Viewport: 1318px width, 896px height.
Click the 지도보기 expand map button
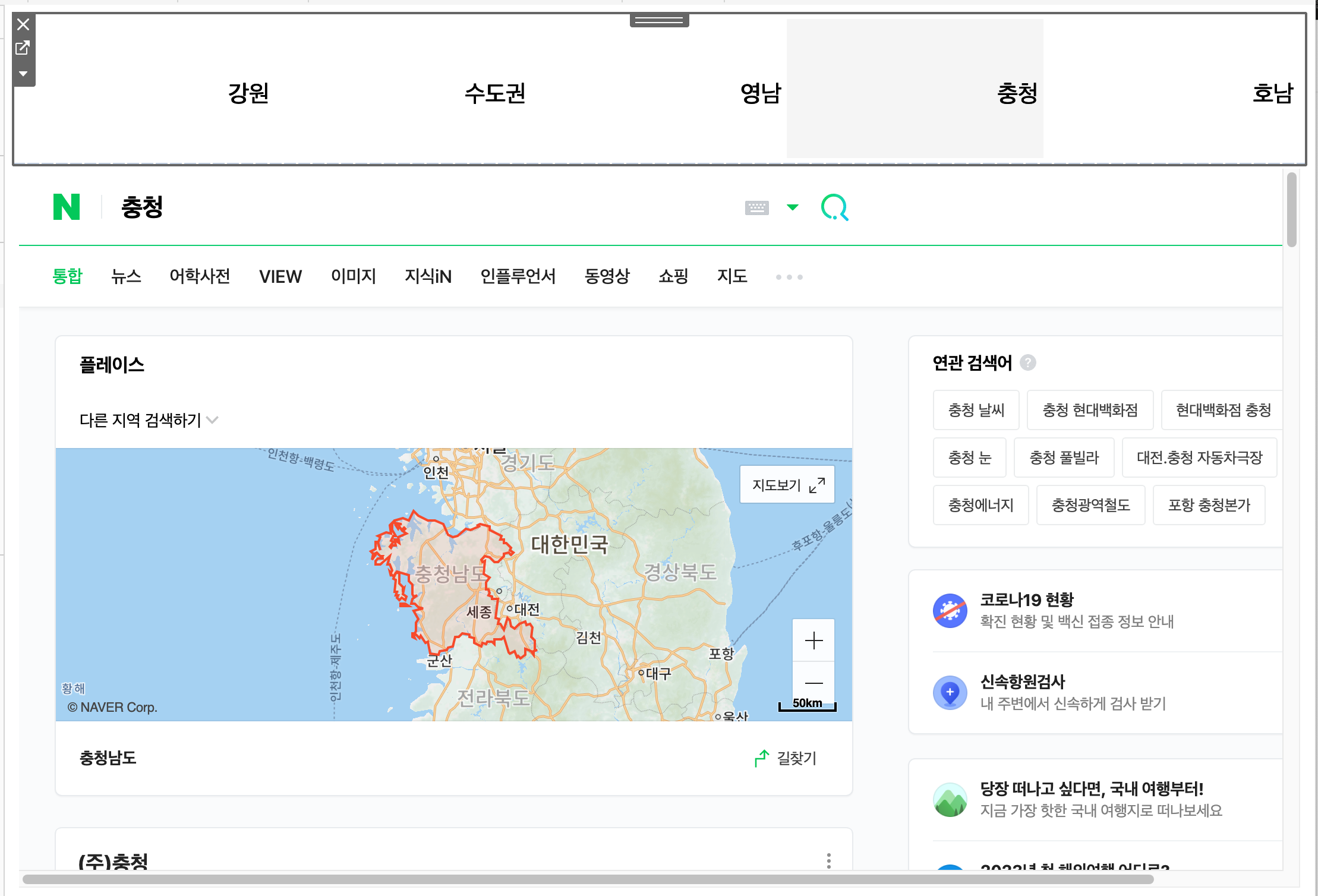[787, 485]
